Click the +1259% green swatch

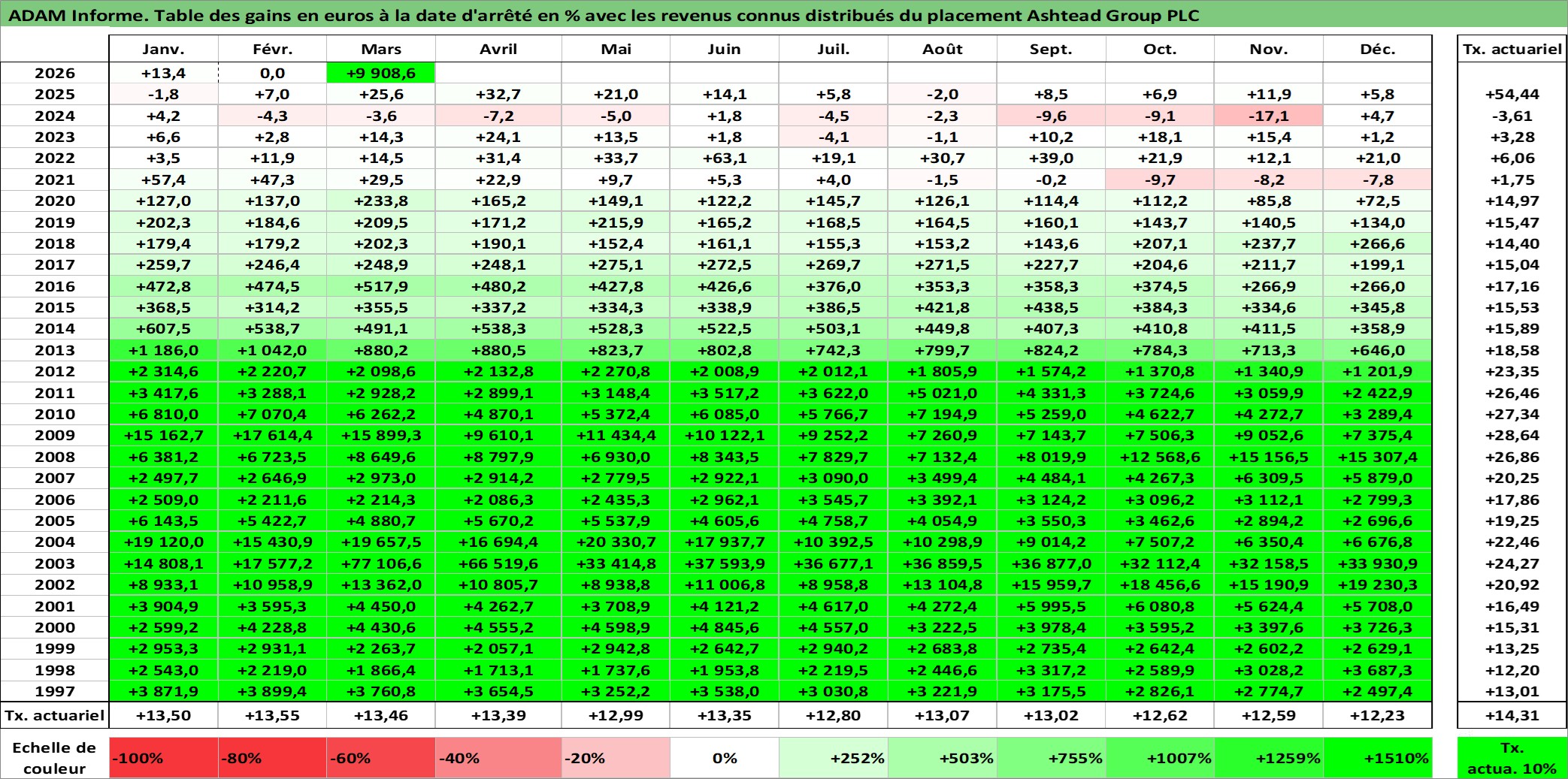[1269, 758]
